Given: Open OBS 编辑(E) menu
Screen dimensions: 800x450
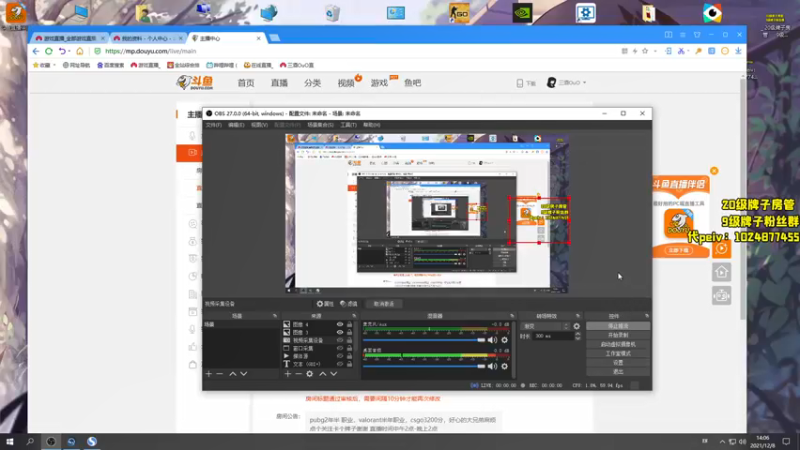Looking at the screenshot, I should (x=236, y=125).
